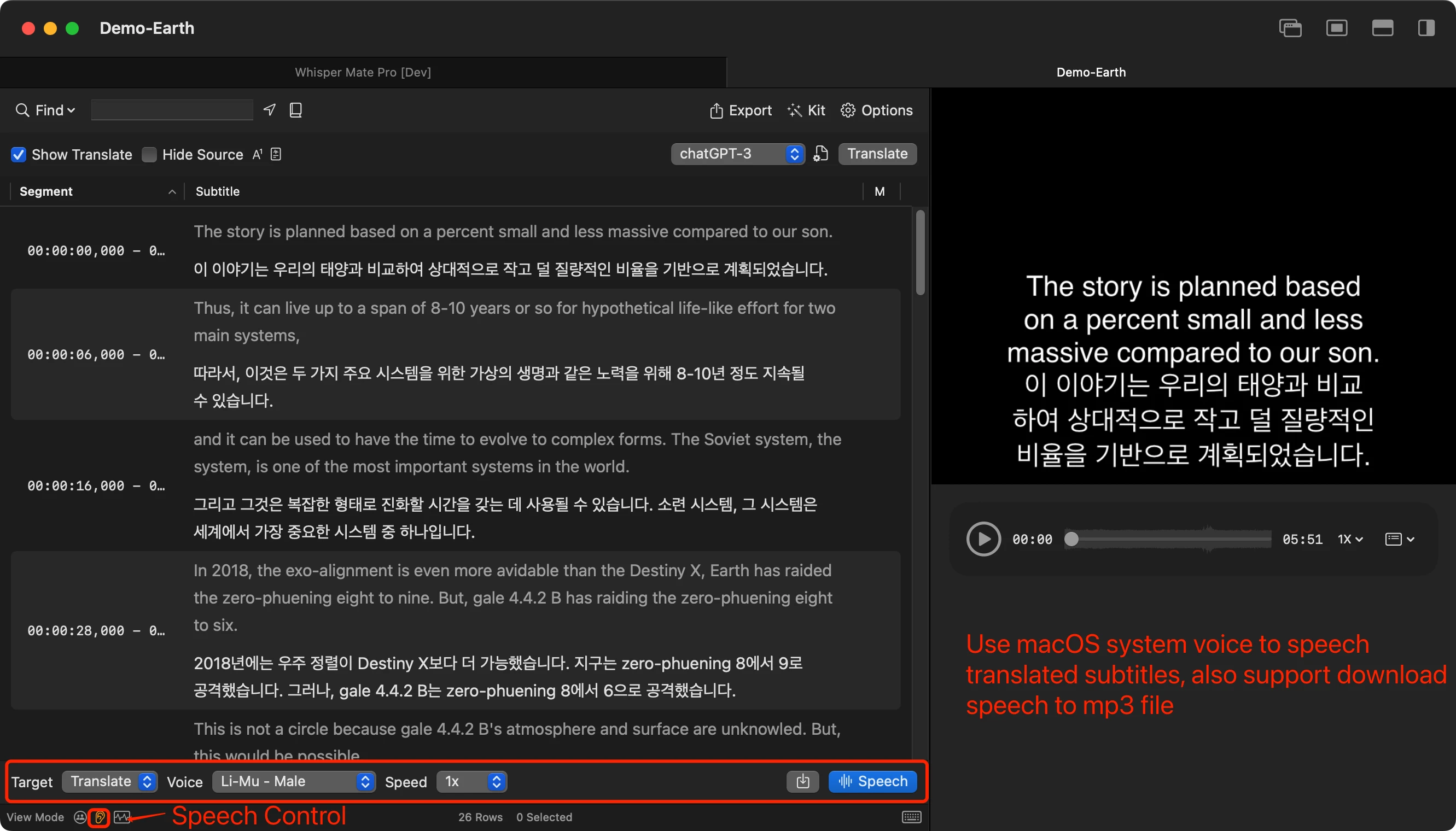Image resolution: width=1456 pixels, height=831 pixels.
Task: Switch to the Whisper Mate Pro [Dev] tab
Action: click(x=363, y=72)
